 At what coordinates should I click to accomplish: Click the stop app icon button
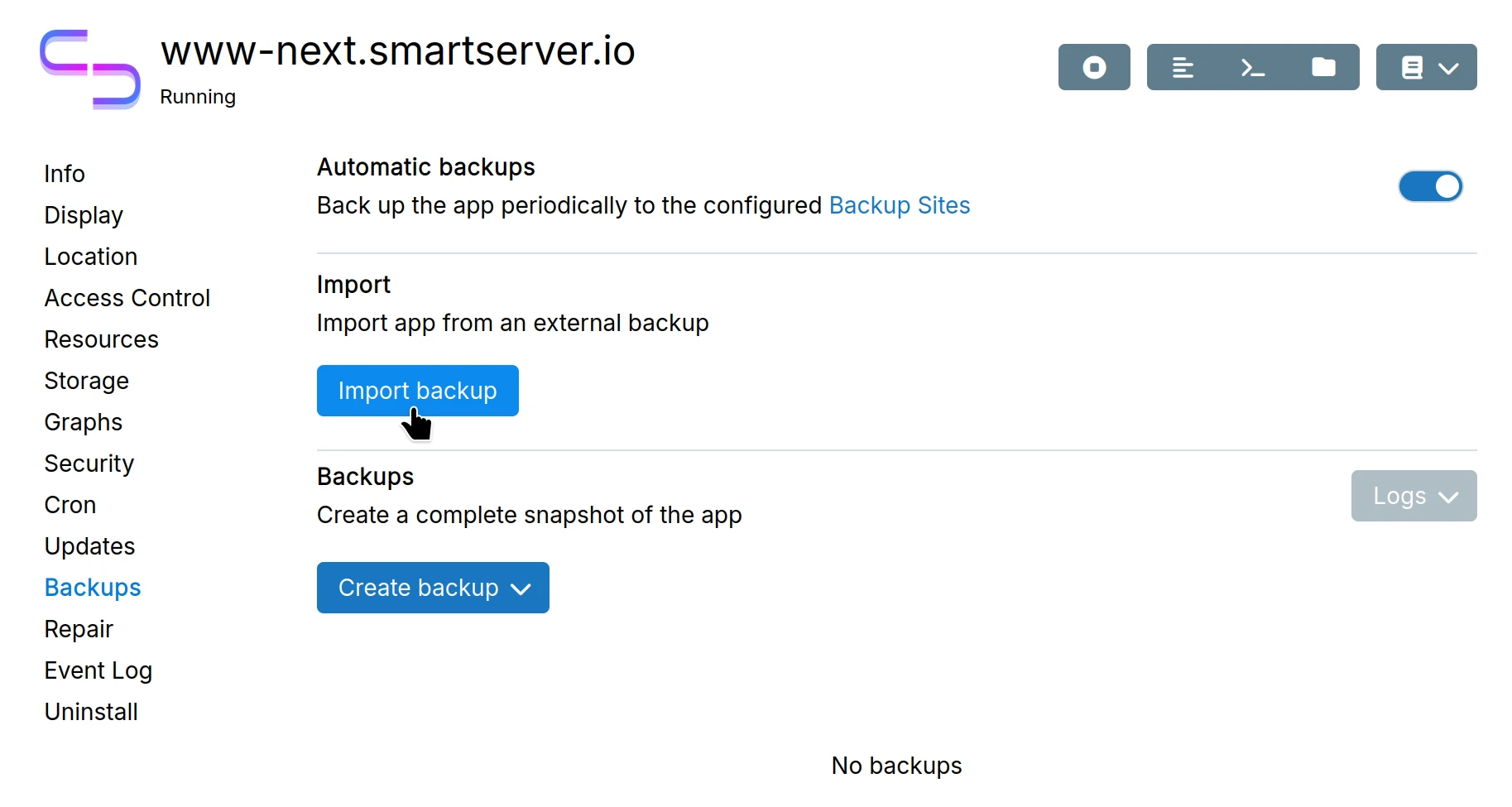(1093, 67)
